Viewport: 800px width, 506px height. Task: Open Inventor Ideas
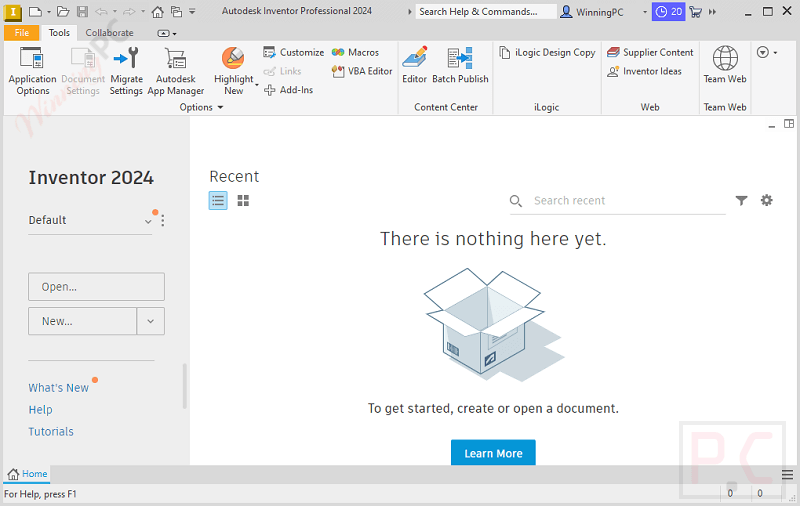(x=644, y=71)
